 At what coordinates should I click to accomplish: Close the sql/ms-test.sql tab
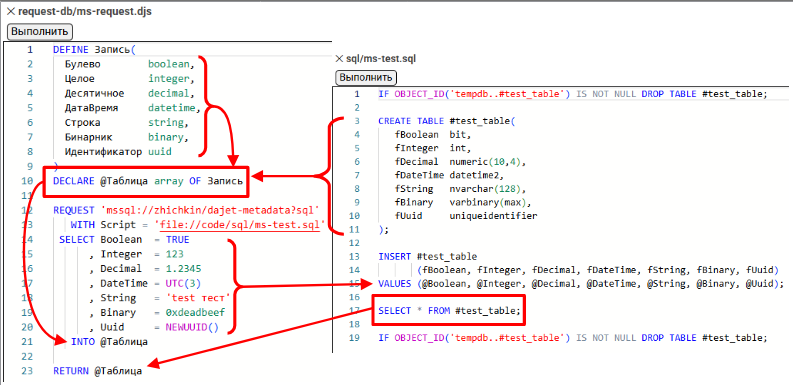(x=339, y=59)
